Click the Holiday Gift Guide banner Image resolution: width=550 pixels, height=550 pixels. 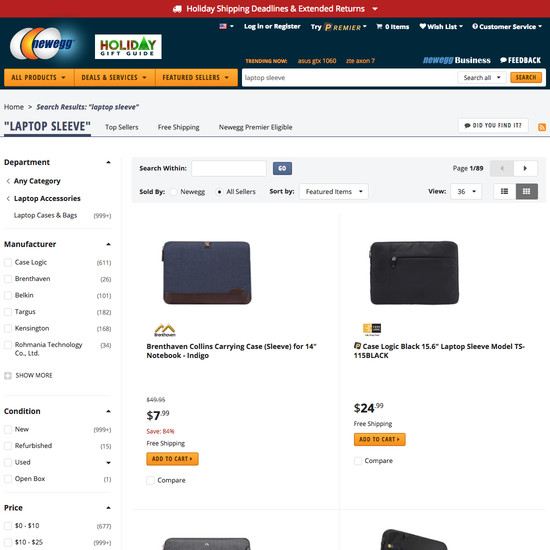tap(128, 47)
